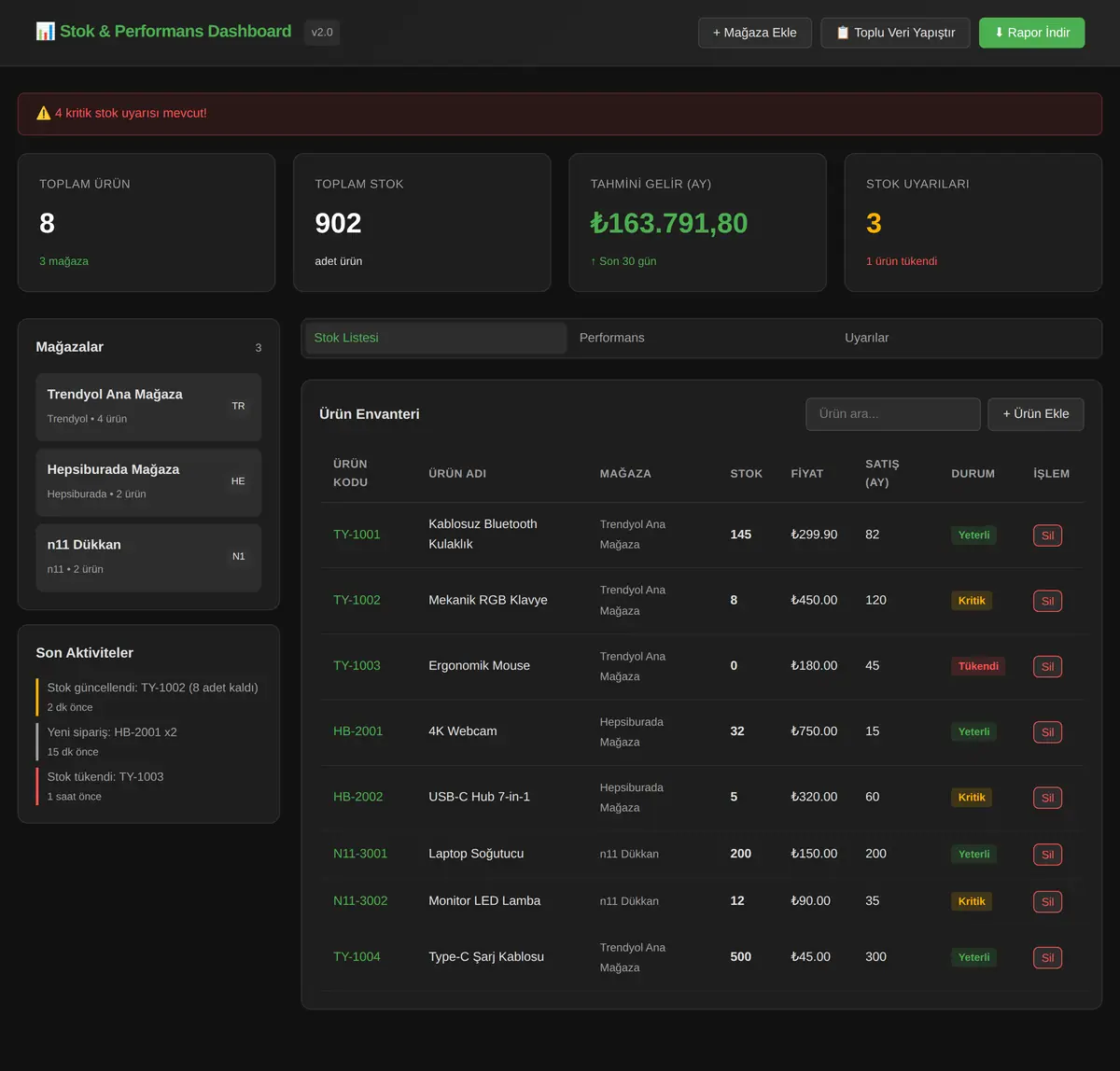Click the SATIŞ (AY) column header
Image resolution: width=1120 pixels, height=1071 pixels.
[x=882, y=473]
